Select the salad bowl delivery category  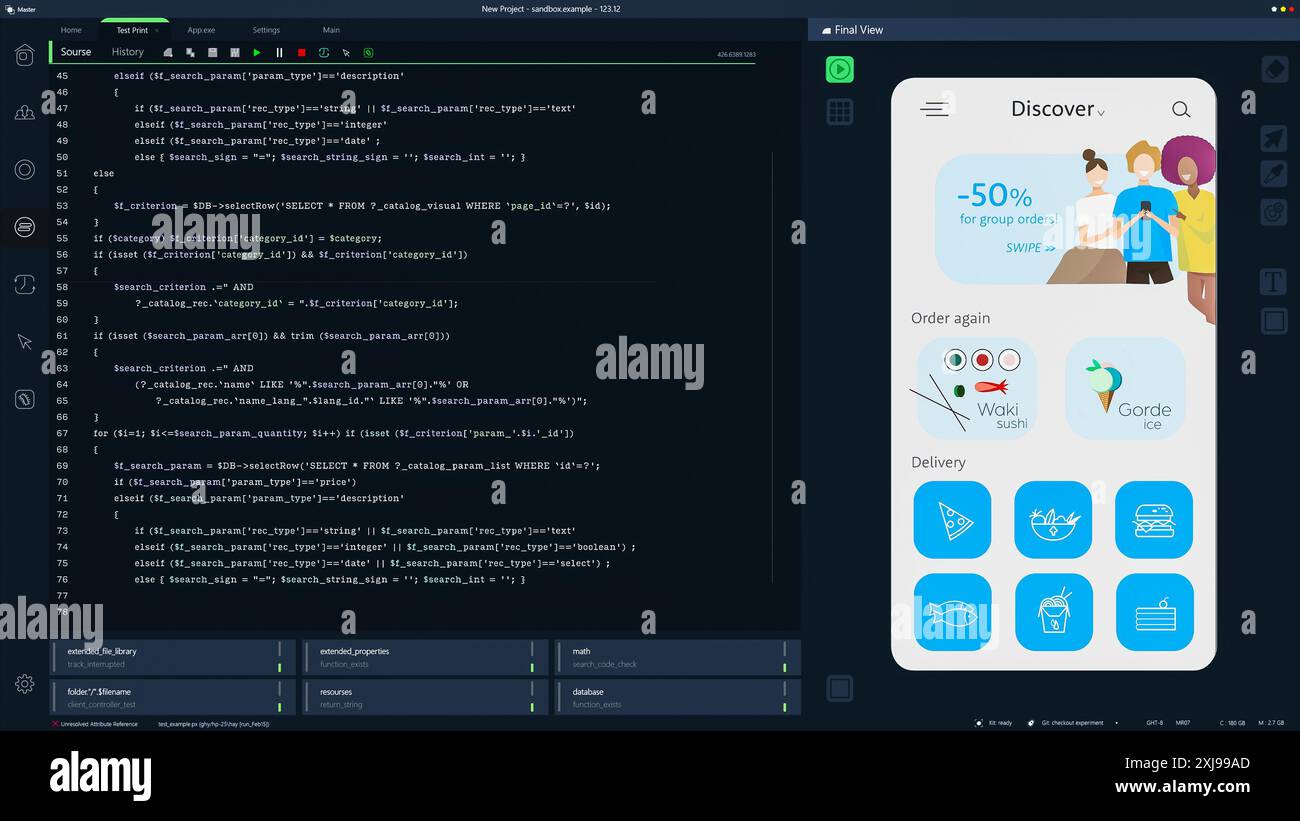(1053, 520)
